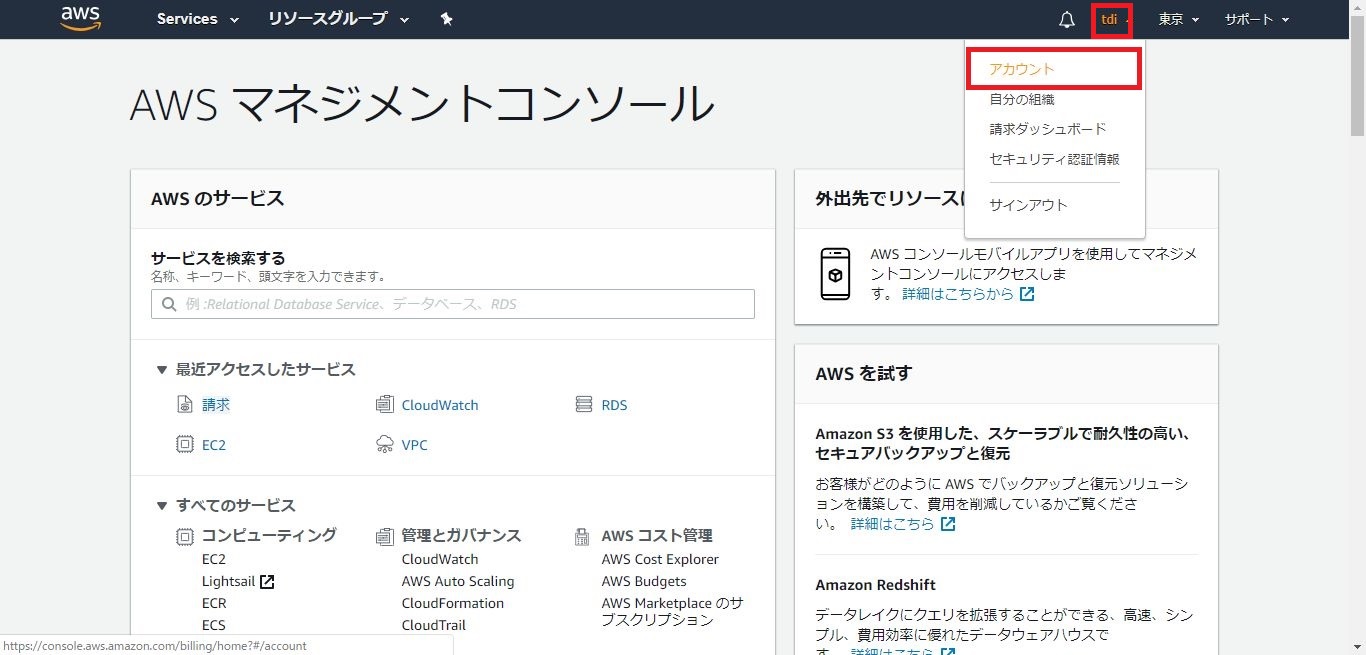Click the RDS database icon

pos(584,405)
